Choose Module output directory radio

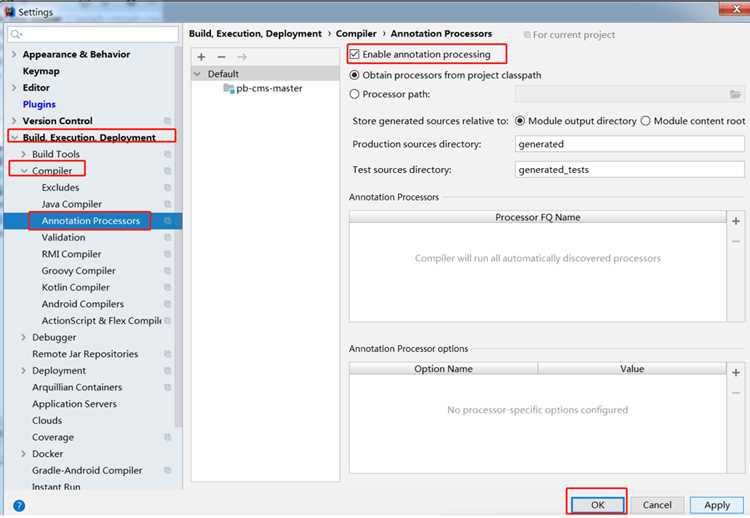pos(519,121)
